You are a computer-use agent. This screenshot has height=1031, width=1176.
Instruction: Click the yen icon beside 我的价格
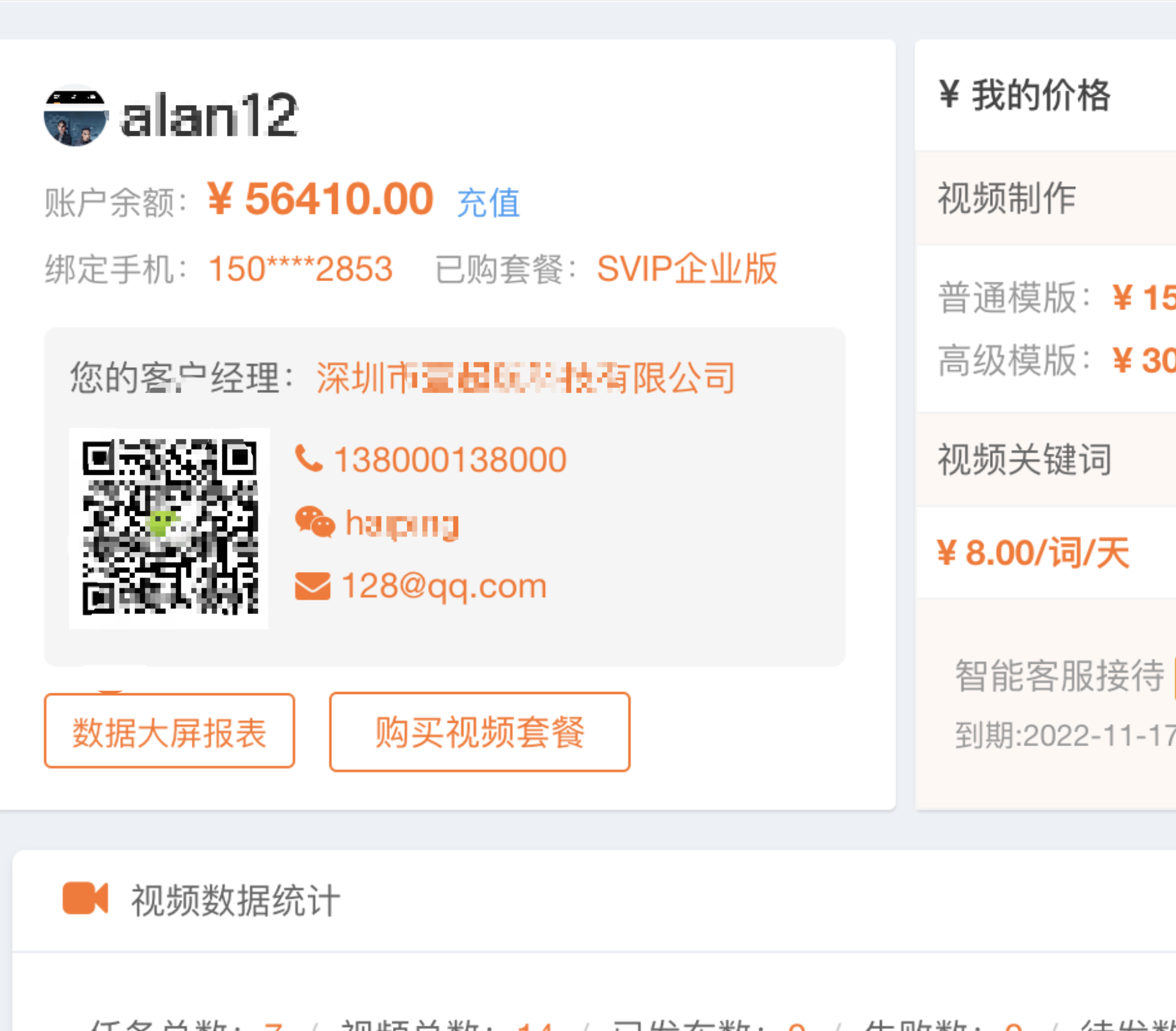[x=949, y=95]
